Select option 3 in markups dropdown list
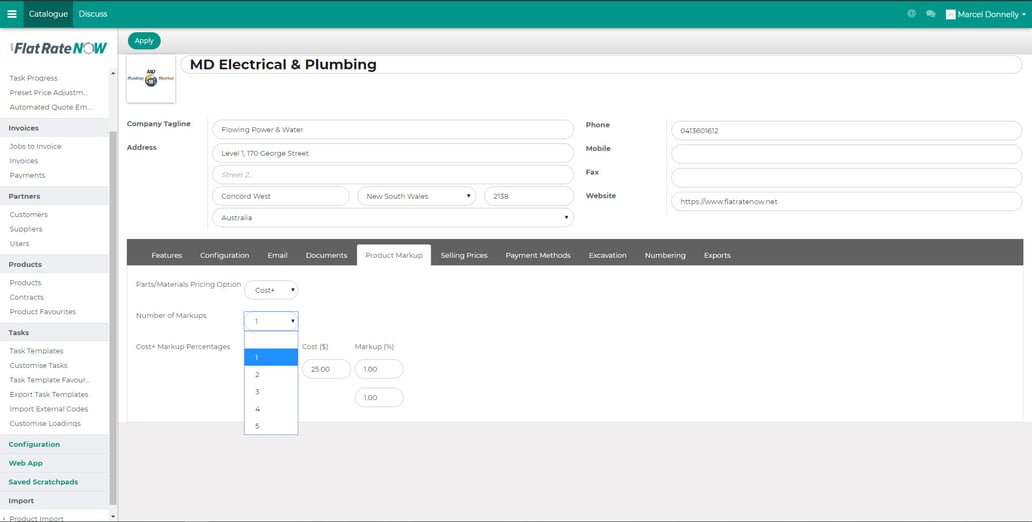 point(270,392)
